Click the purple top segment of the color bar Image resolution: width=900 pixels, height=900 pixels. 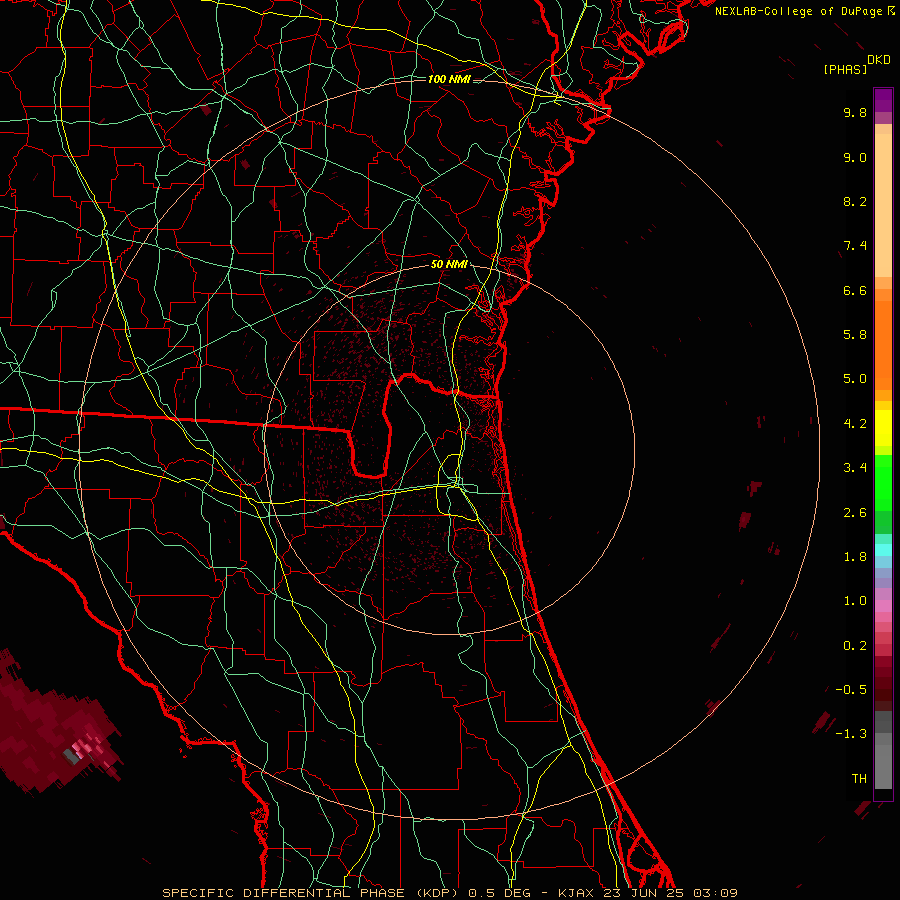pyautogui.click(x=883, y=100)
